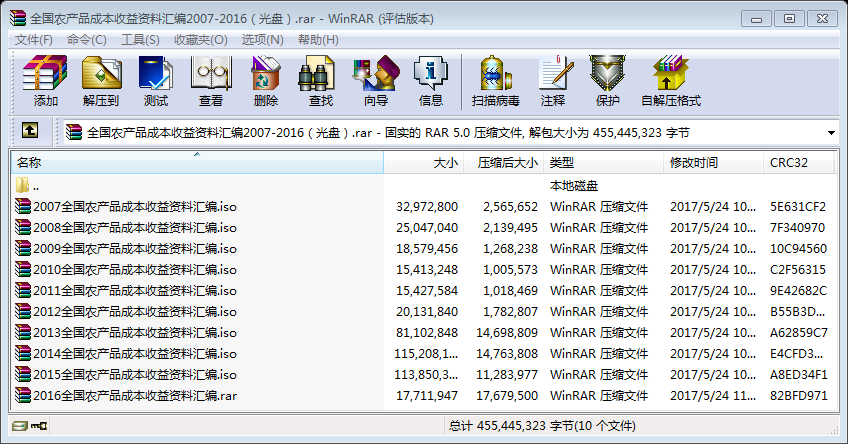848x444 pixels.
Task: Open the 收藏夹(O) menu
Action: (x=201, y=39)
